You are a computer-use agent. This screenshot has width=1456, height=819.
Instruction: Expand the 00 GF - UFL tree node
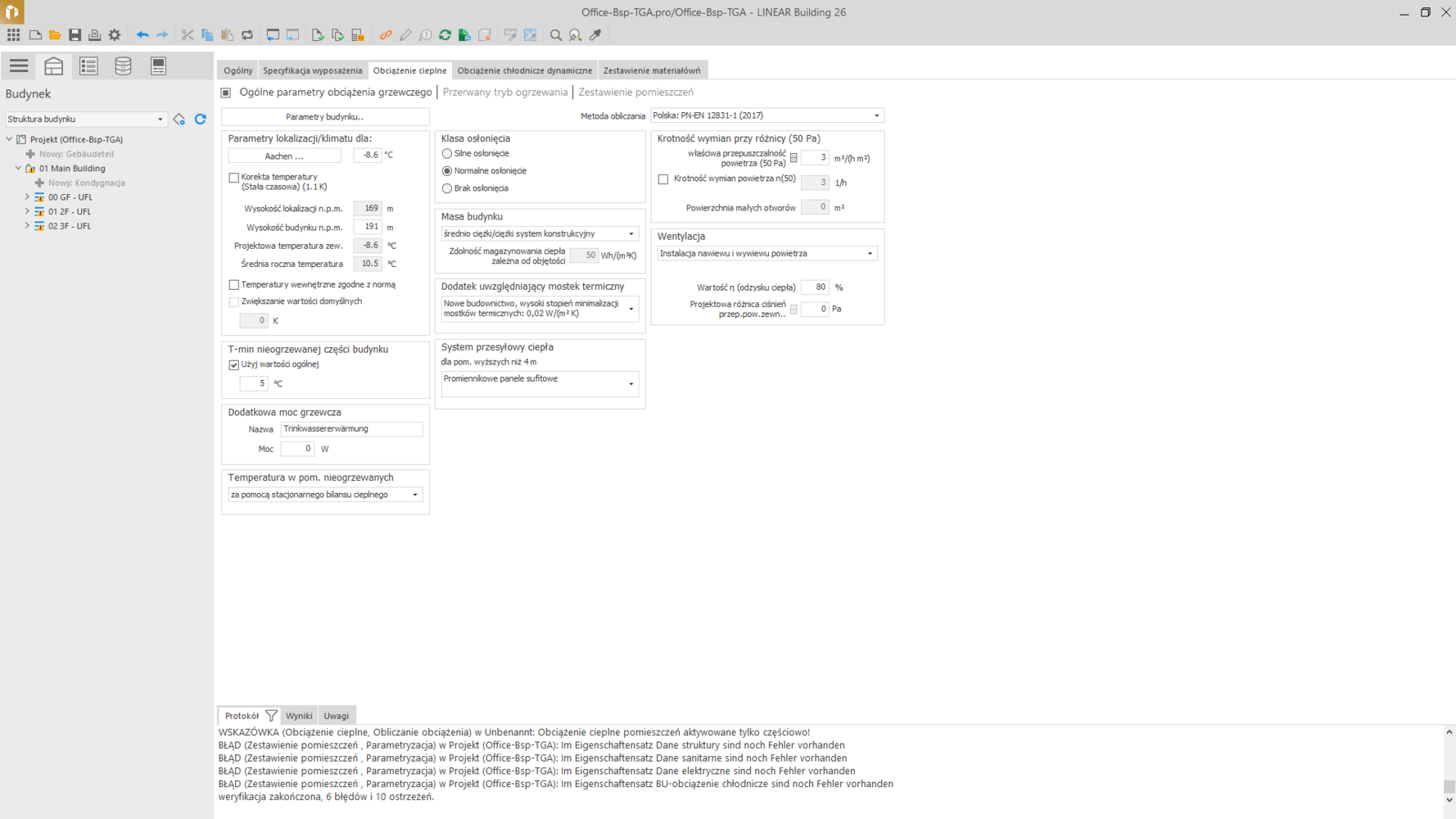coord(27,197)
